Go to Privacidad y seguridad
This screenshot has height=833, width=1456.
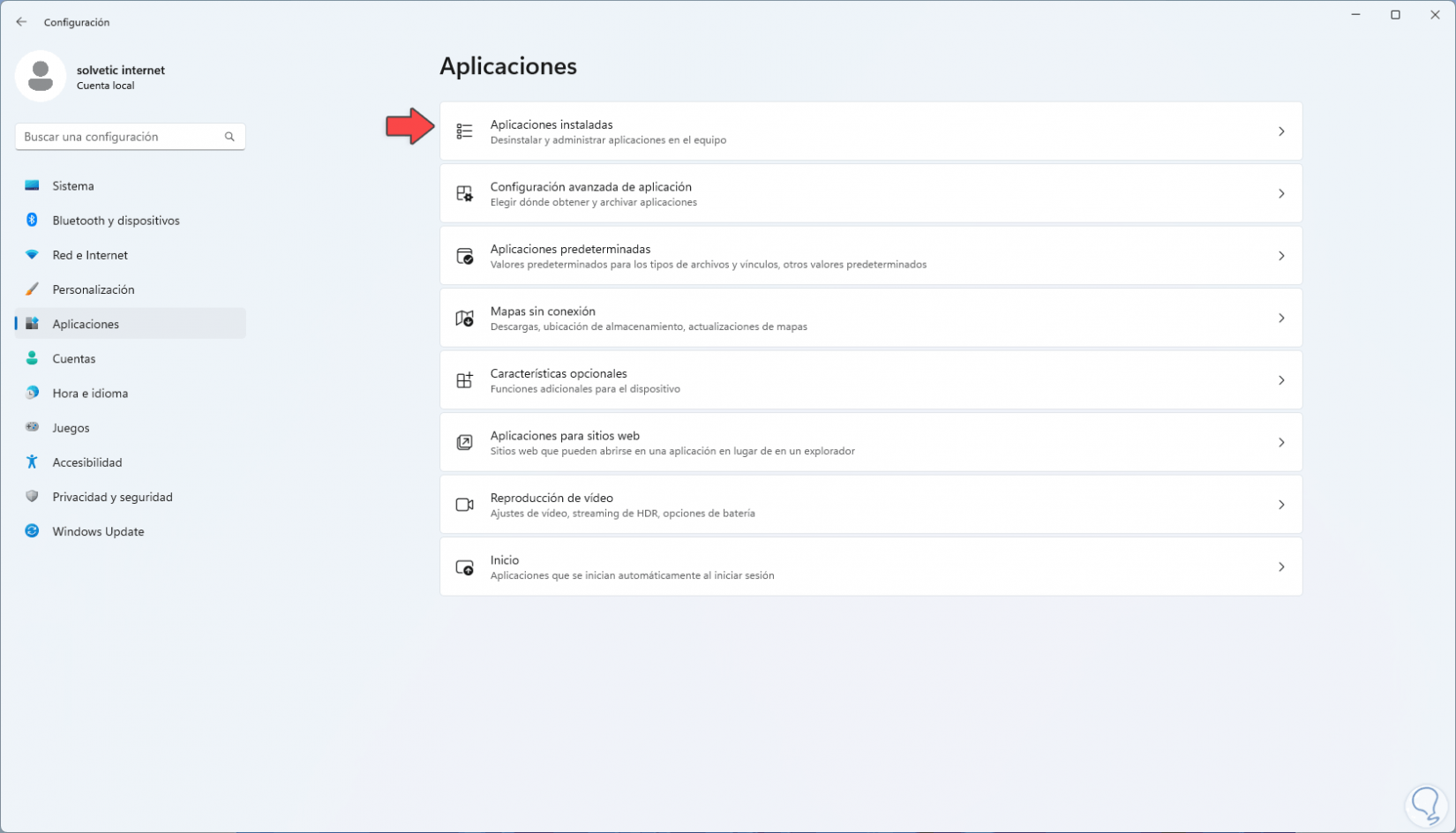pos(112,497)
